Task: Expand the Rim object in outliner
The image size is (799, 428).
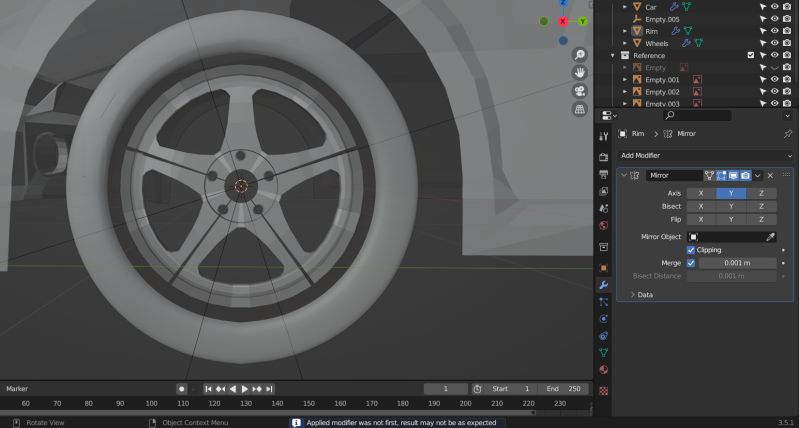Action: 625,31
